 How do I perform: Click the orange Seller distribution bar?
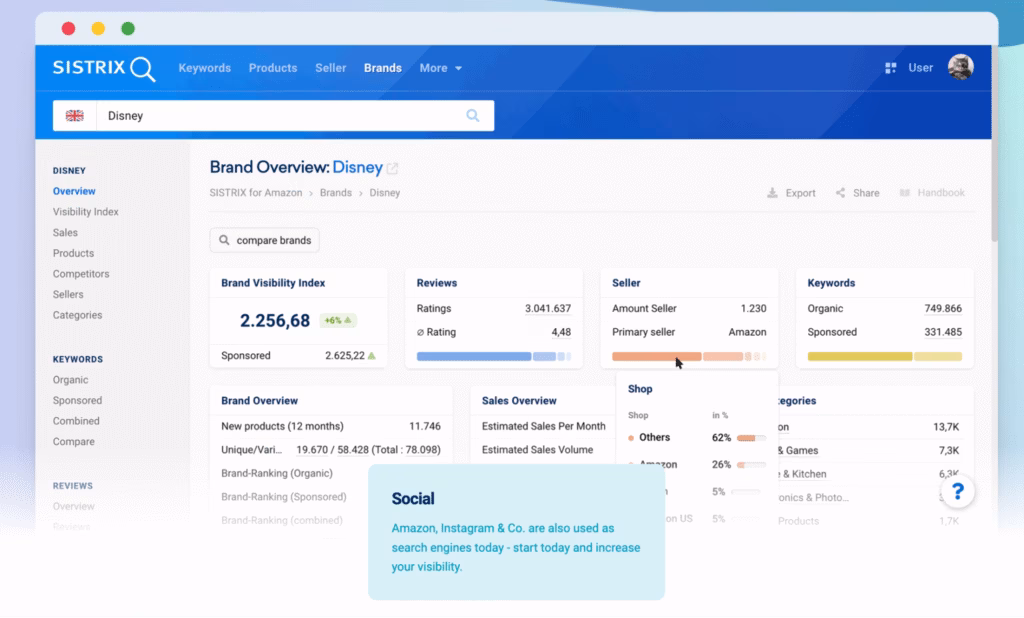tap(656, 356)
